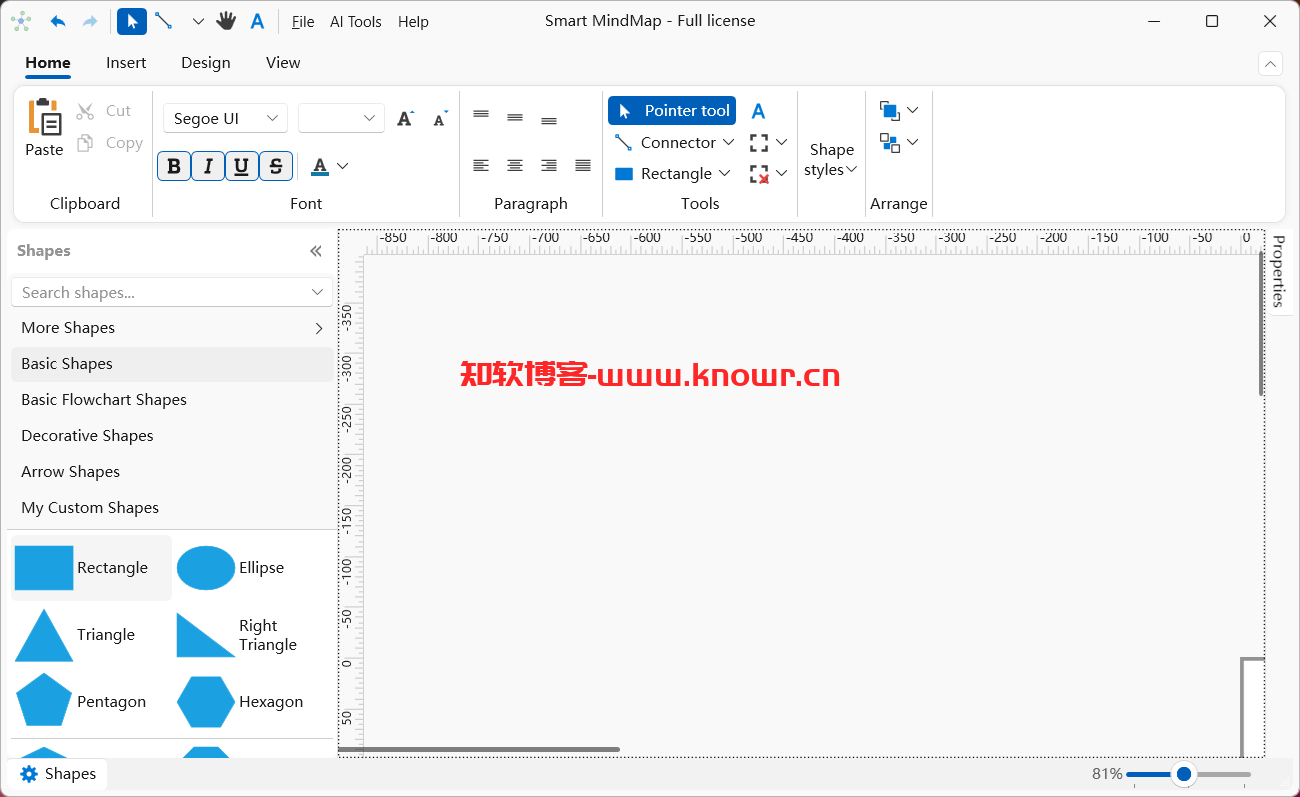1300x797 pixels.
Task: Expand Rectangle tool shape options
Action: coord(724,174)
